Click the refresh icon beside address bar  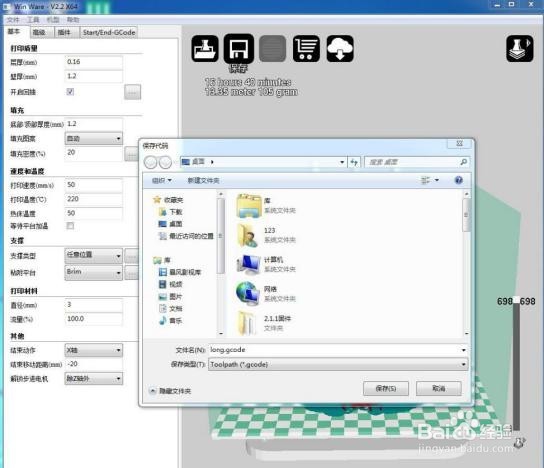pos(354,162)
